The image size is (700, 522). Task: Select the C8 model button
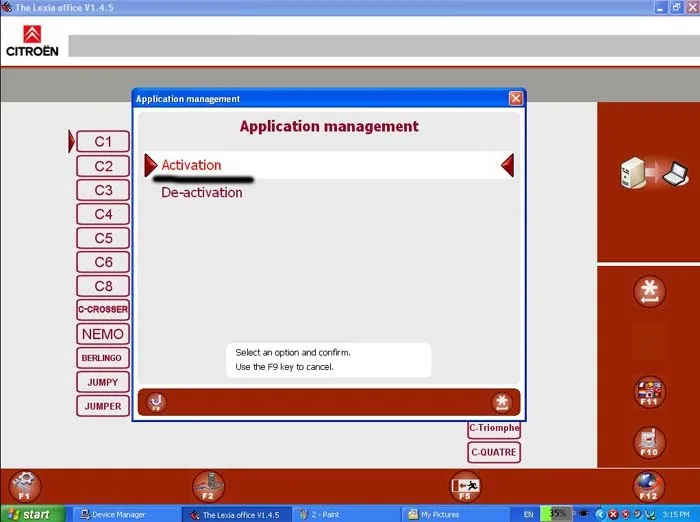pos(103,286)
